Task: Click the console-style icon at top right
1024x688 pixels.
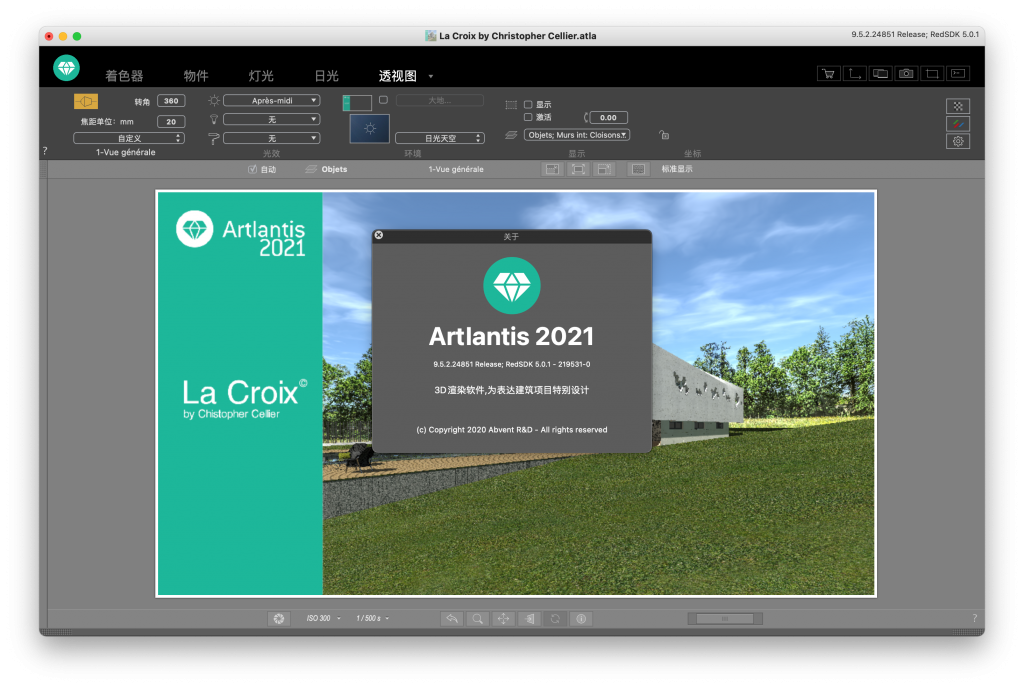Action: tap(958, 73)
